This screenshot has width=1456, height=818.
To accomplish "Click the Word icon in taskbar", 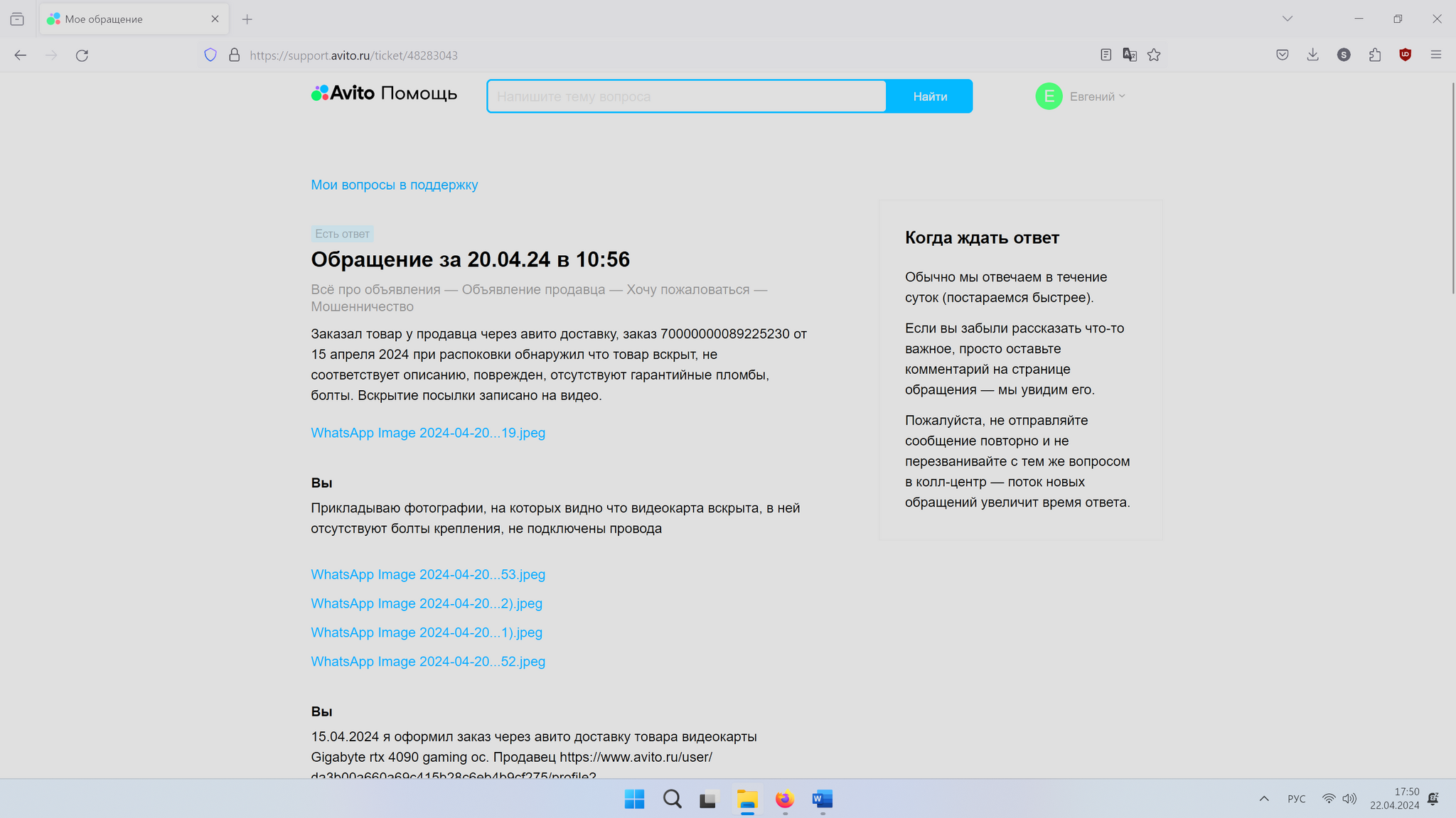I will (822, 799).
